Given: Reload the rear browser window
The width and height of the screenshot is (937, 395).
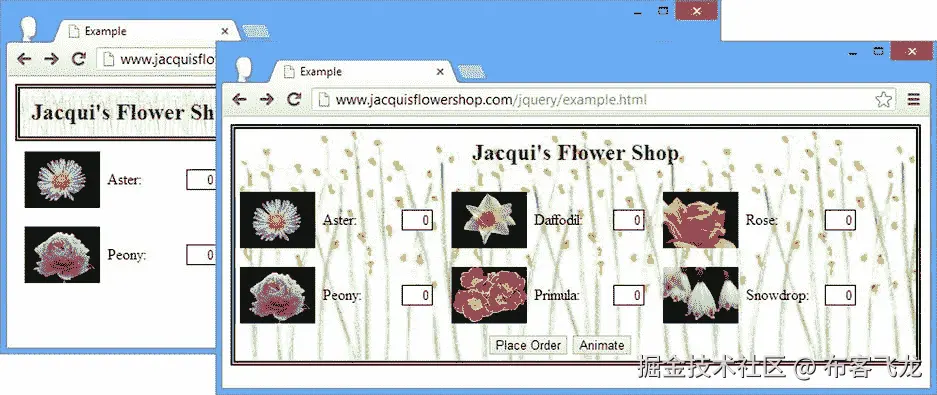Looking at the screenshot, I should (x=78, y=59).
